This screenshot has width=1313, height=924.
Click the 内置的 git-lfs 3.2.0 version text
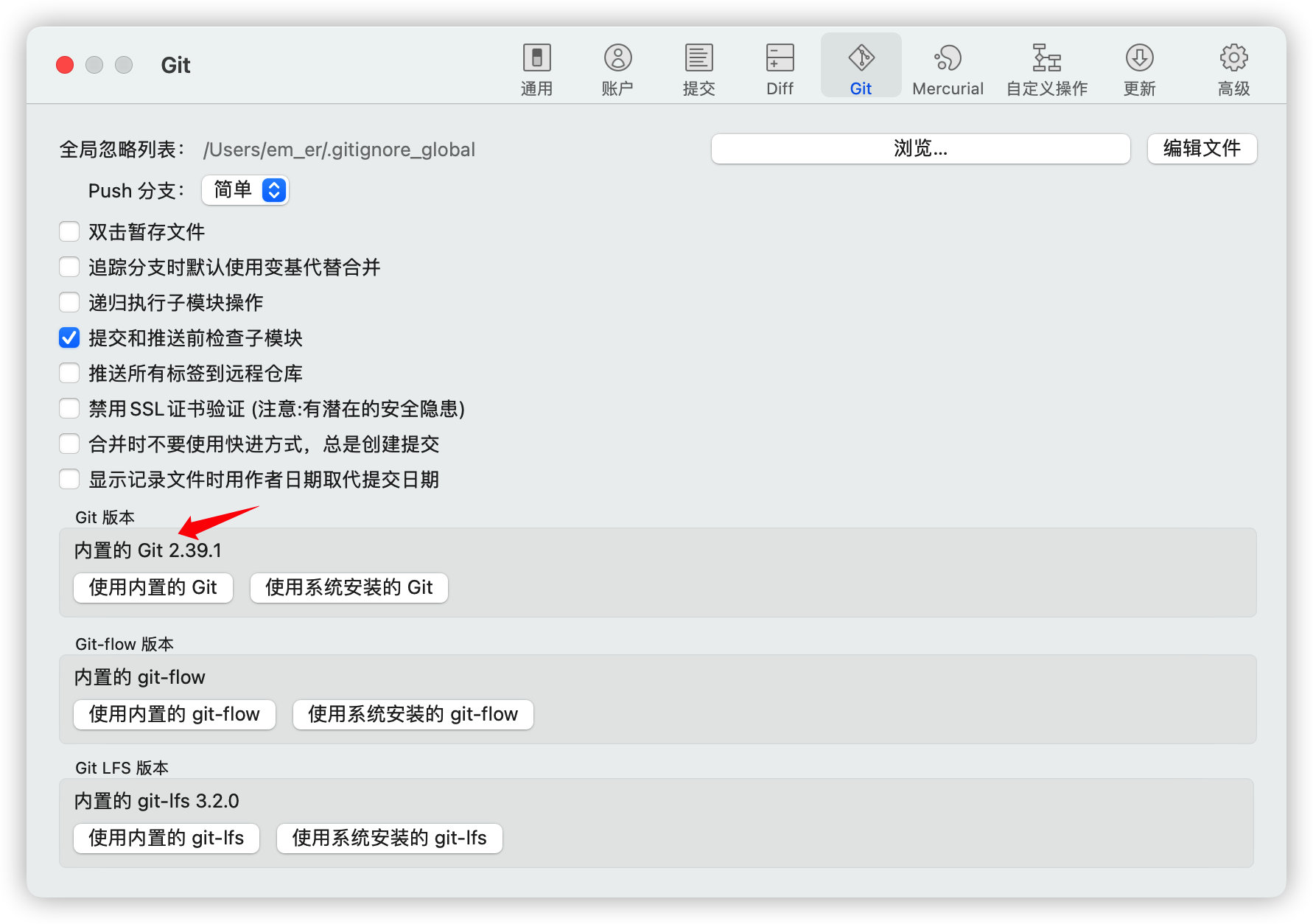(x=157, y=801)
